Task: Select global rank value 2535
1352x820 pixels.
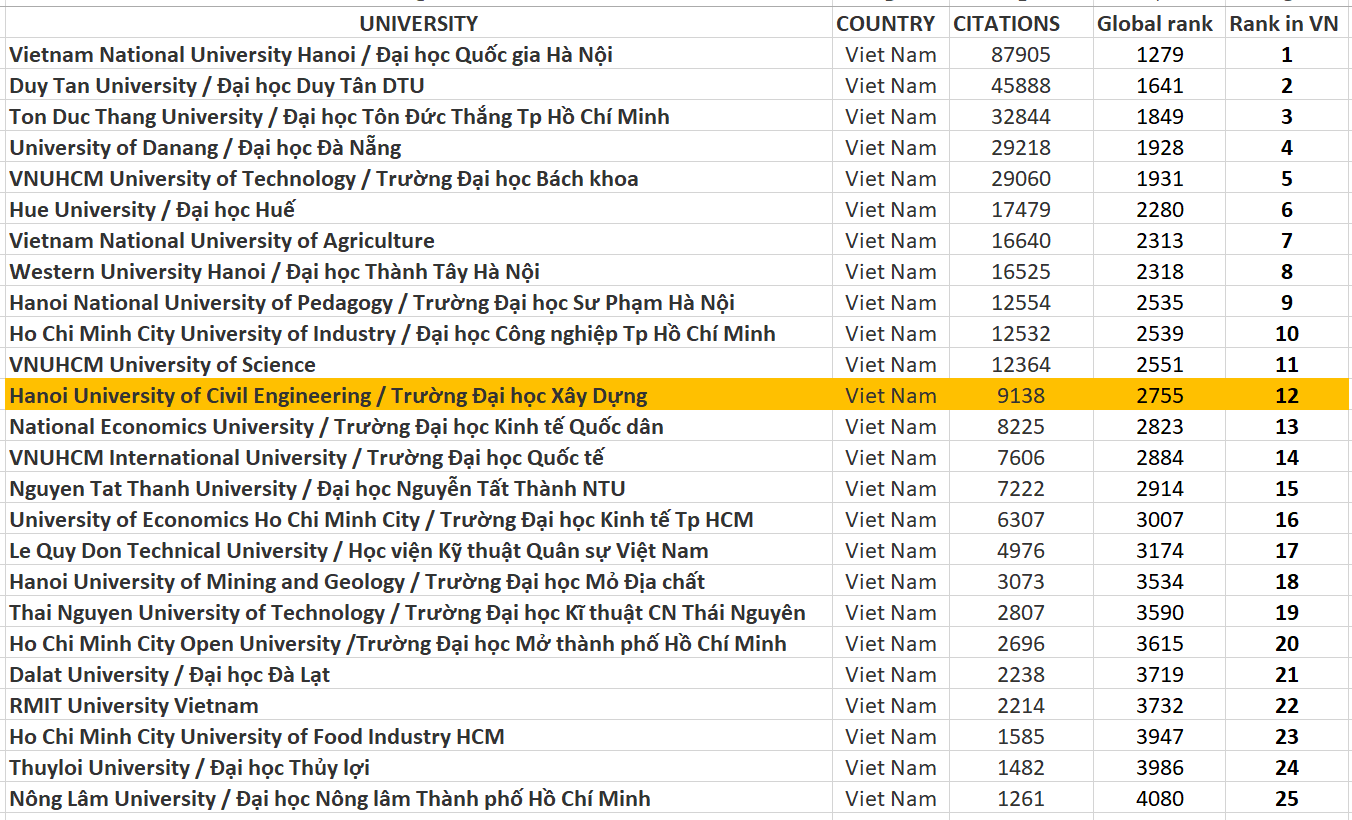Action: (1159, 302)
